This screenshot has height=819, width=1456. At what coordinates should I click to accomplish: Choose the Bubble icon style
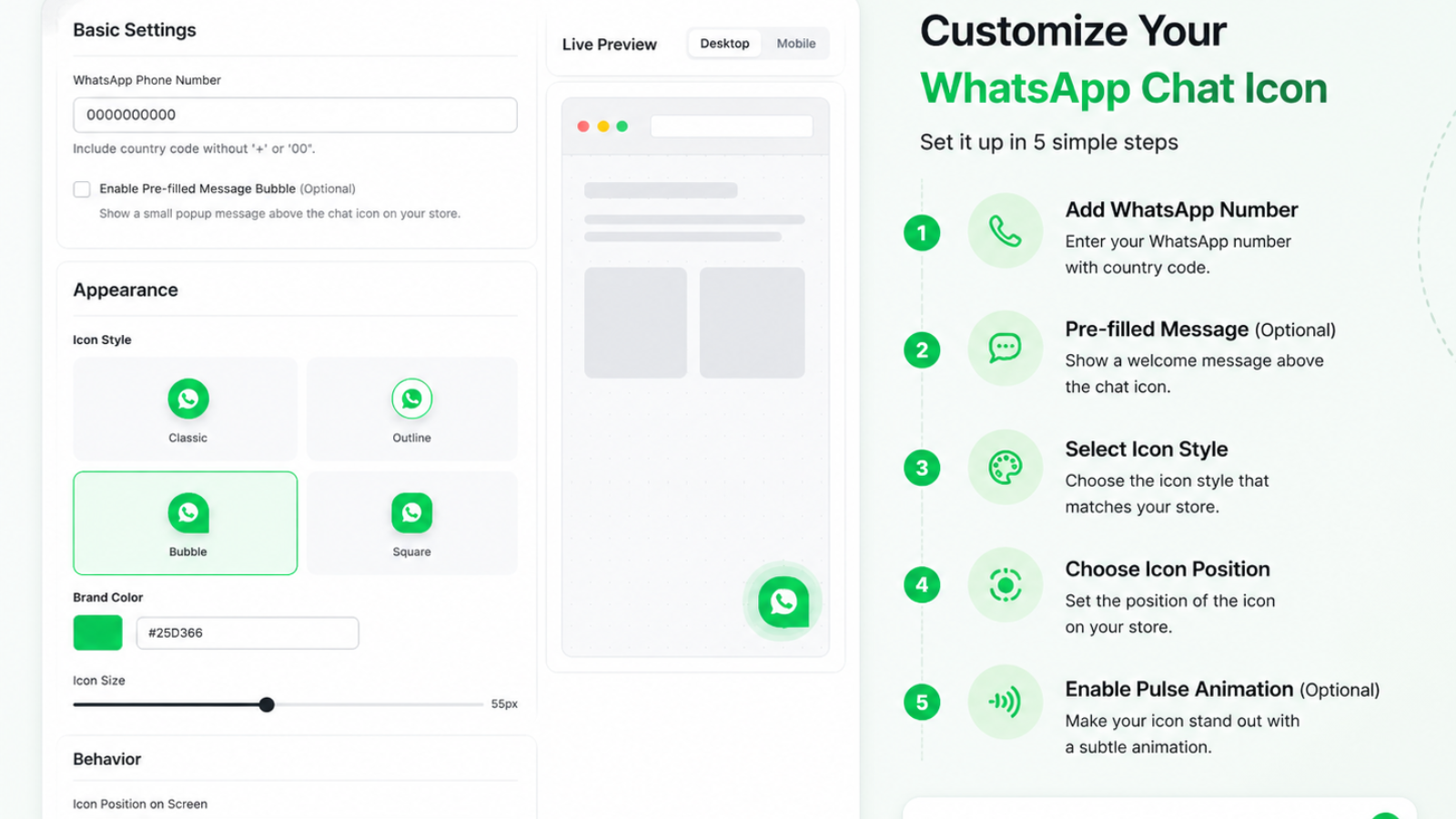point(186,523)
